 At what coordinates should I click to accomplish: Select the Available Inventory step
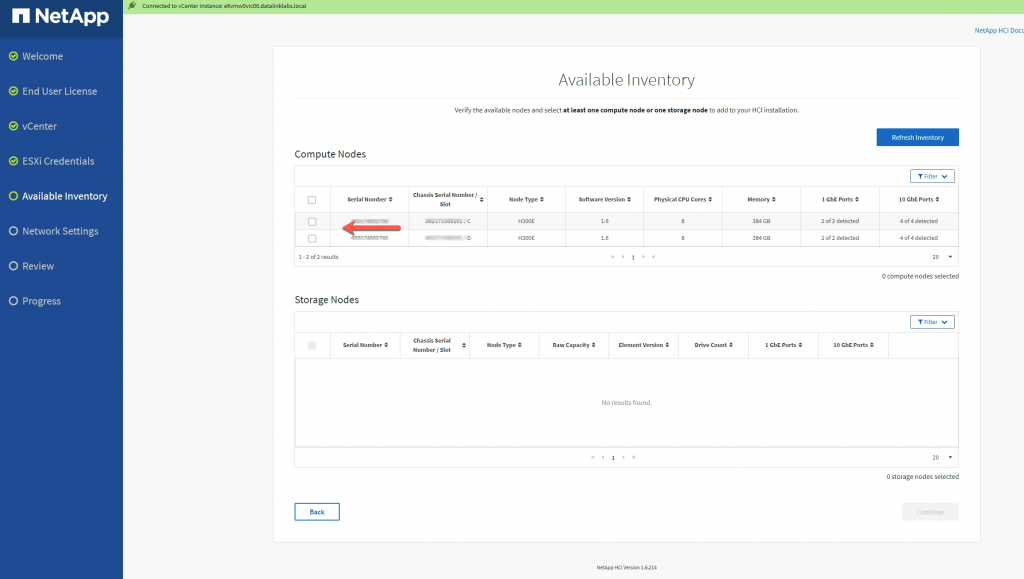[x=58, y=196]
